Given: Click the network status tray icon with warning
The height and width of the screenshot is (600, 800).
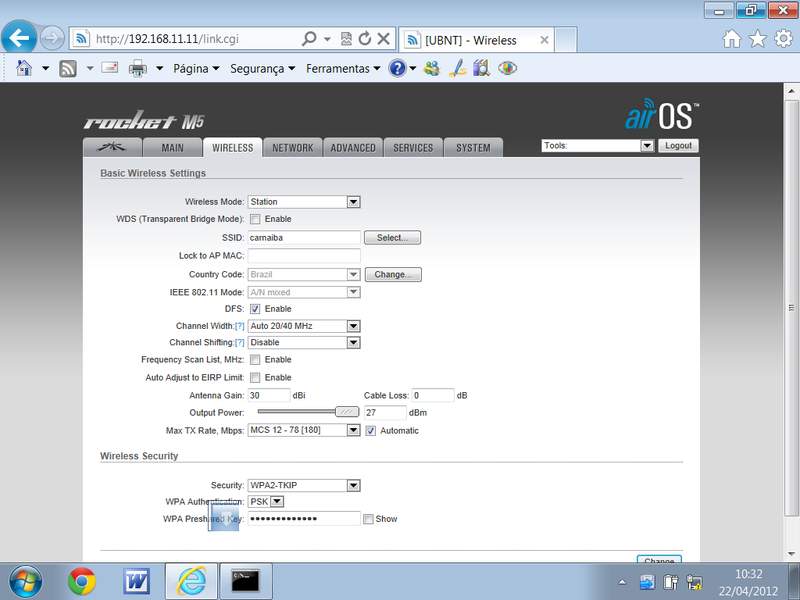Looking at the screenshot, I should 694,582.
